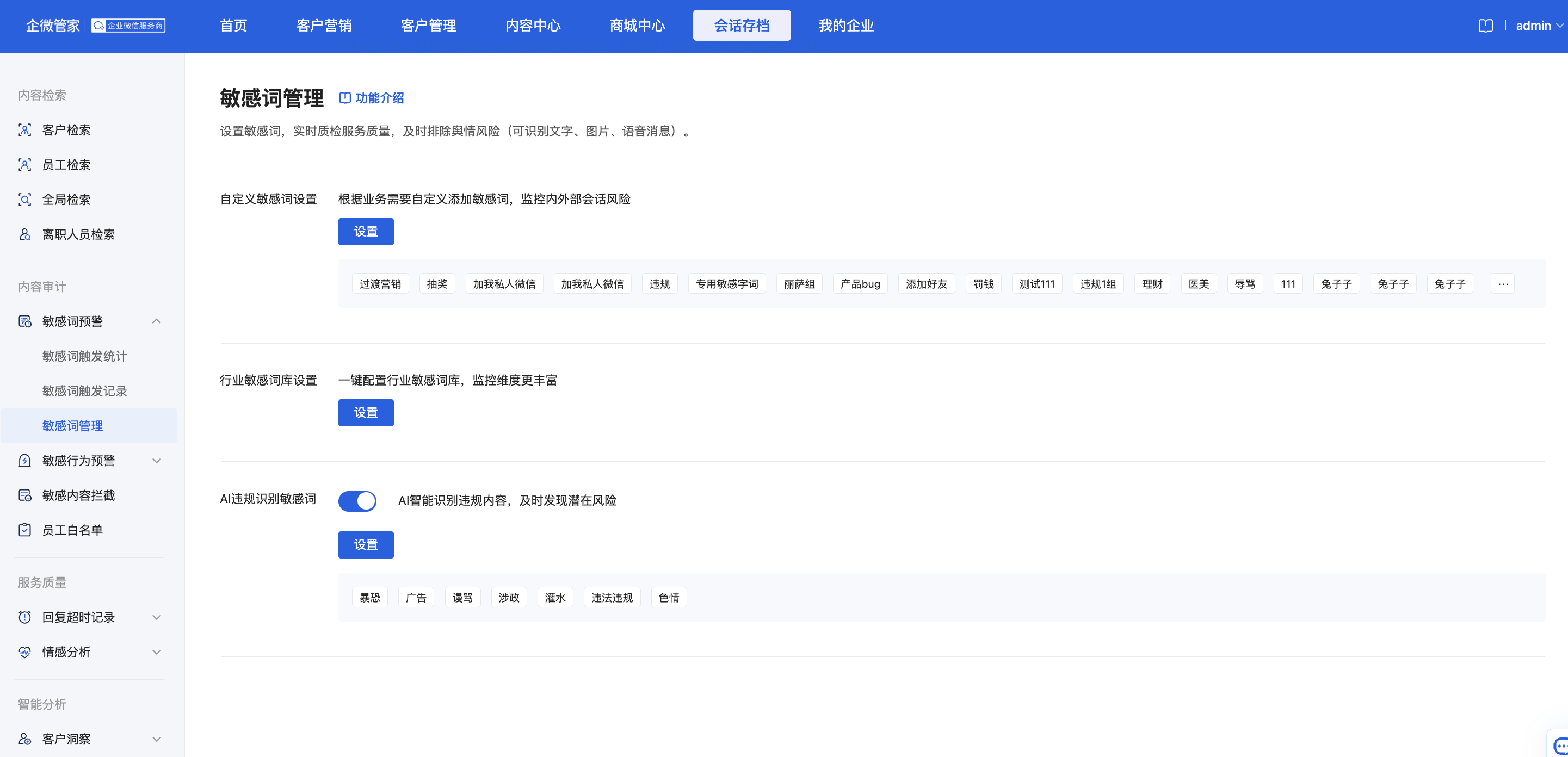1568x757 pixels.
Task: Click the 员工检索 sidebar icon
Action: pos(25,164)
